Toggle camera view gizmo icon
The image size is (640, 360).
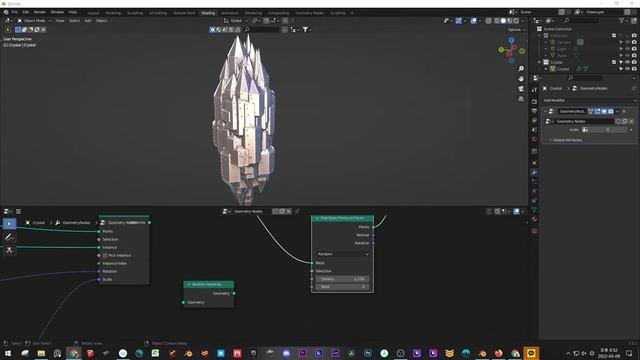521,89
